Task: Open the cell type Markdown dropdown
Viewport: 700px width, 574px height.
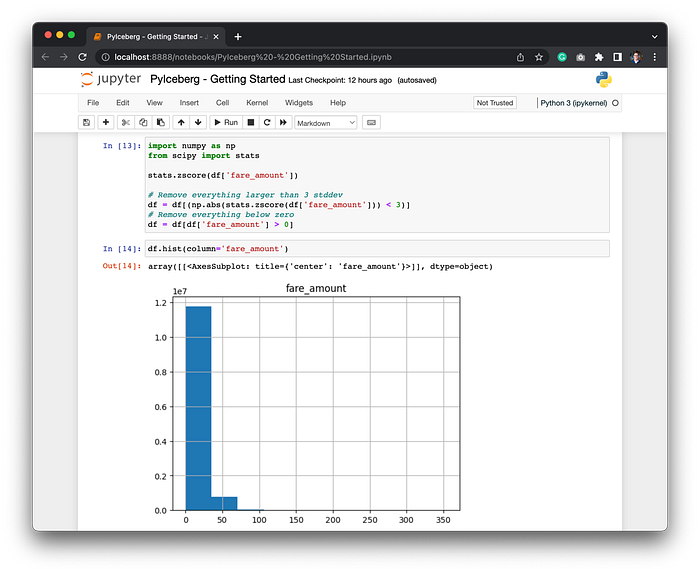Action: coord(325,123)
